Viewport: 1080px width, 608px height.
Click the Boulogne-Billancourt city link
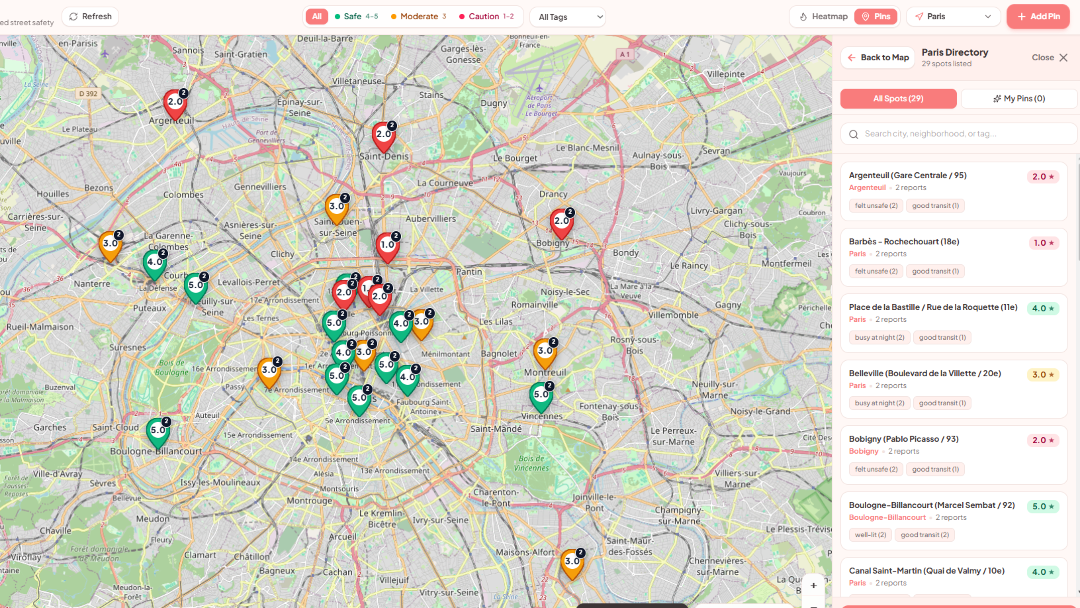887,517
